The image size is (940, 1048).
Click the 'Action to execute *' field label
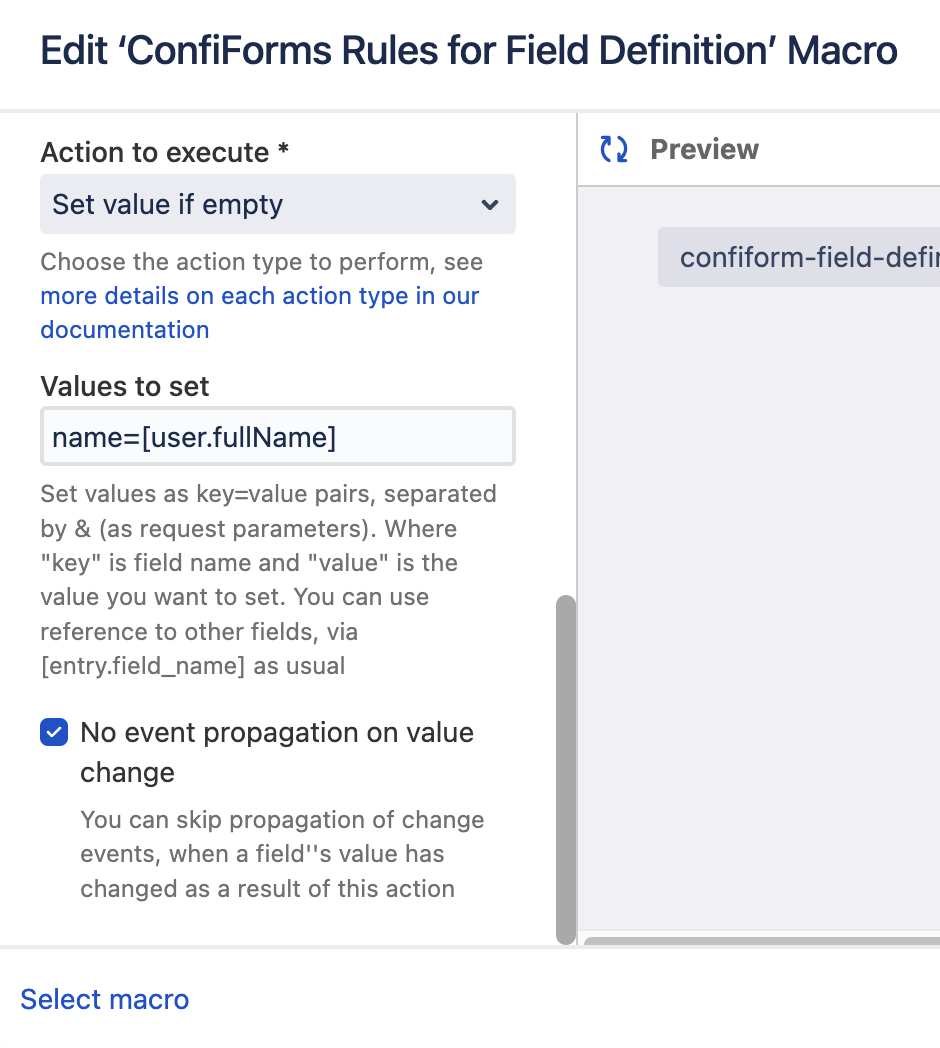[x=165, y=152]
